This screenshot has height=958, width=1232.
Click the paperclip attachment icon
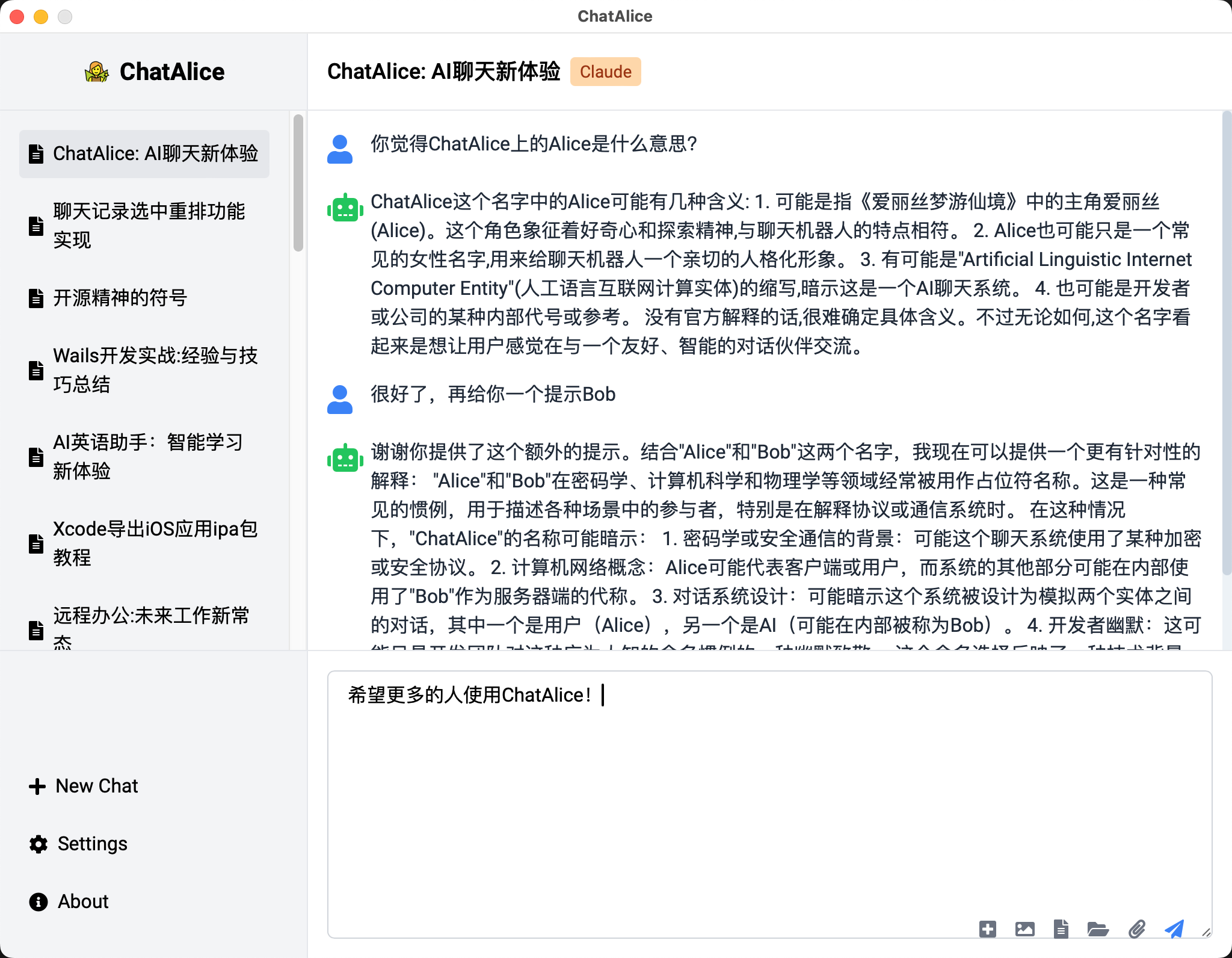point(1136,929)
